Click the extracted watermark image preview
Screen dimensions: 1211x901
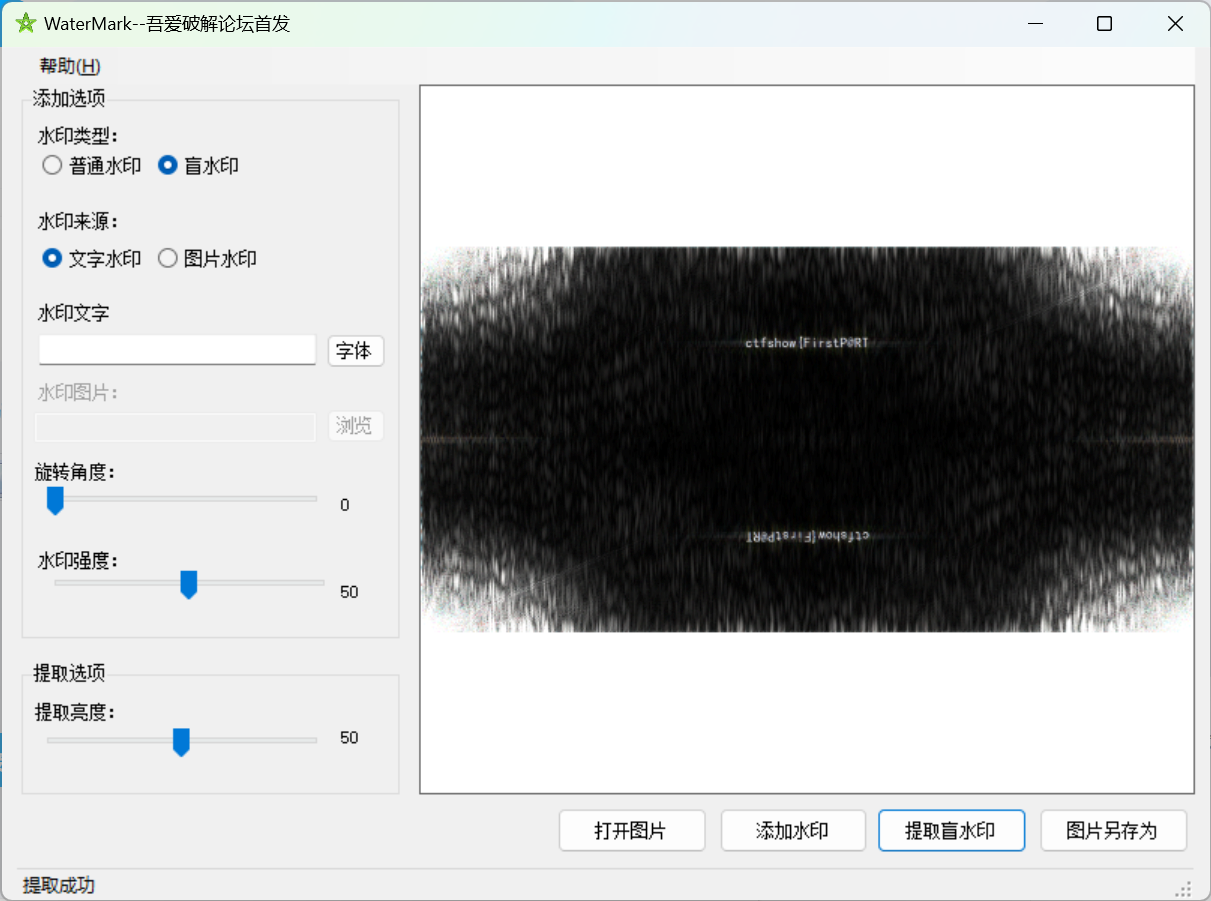click(x=806, y=439)
